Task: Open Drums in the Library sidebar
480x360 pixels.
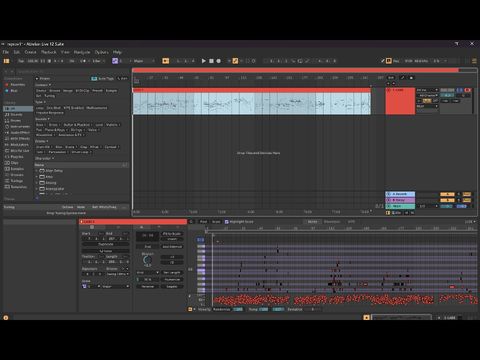Action: pos(16,121)
